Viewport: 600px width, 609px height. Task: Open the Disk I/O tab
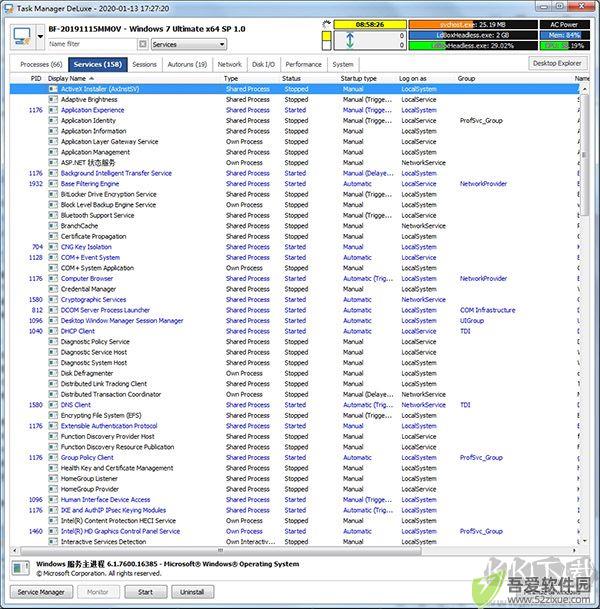tap(263, 64)
